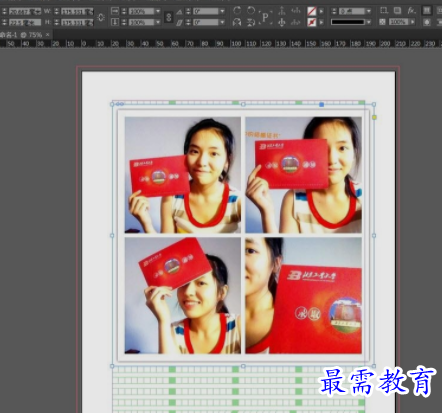
Task: Toggle the Wrap Around Object Shape button
Action: (x=426, y=23)
